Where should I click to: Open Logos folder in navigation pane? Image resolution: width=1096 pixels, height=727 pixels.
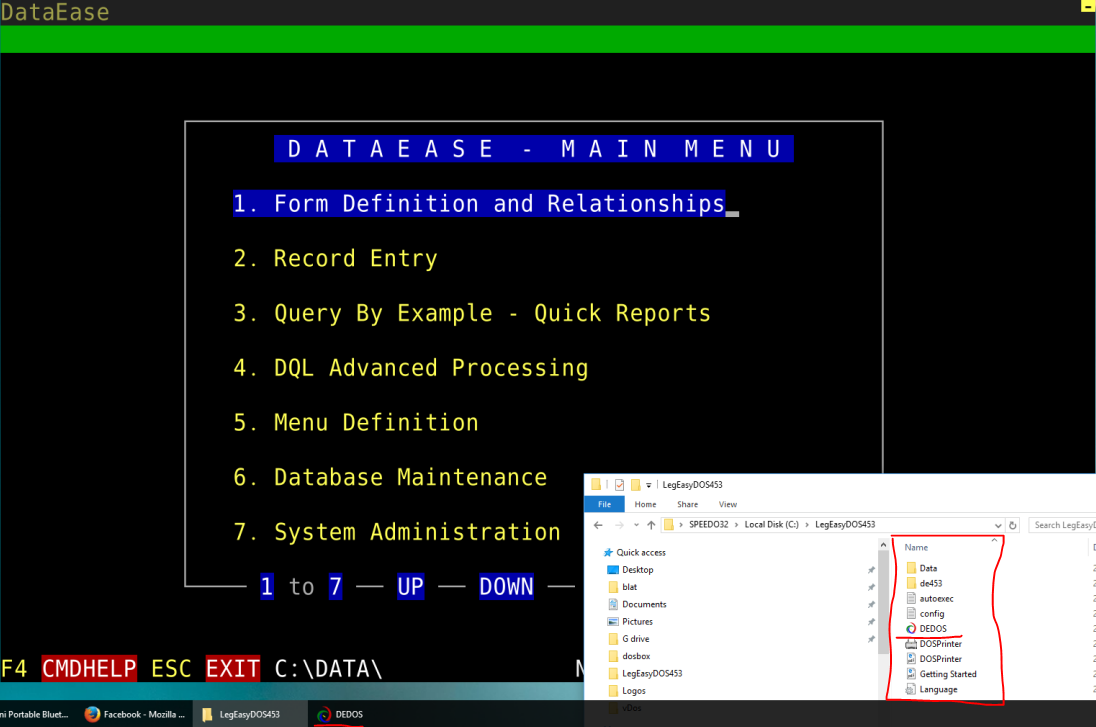click(634, 691)
